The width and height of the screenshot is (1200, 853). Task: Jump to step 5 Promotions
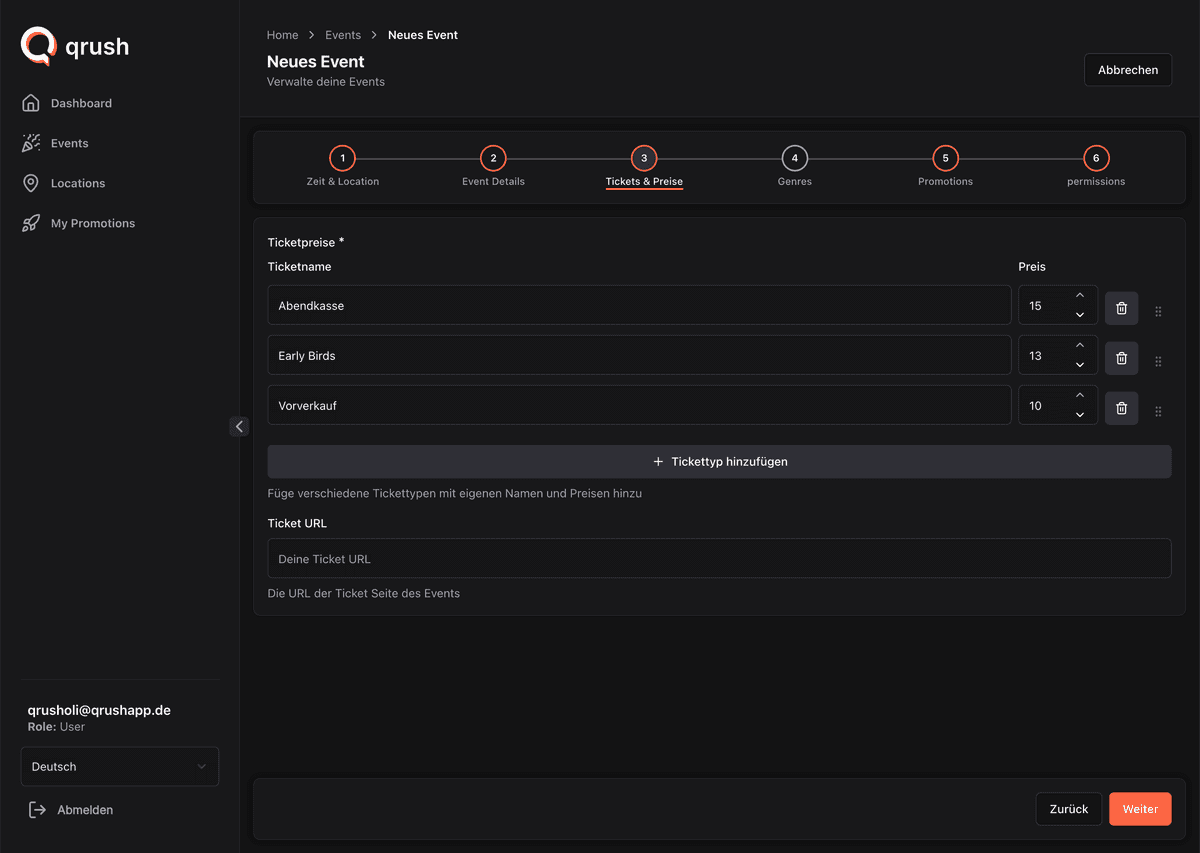pos(945,158)
